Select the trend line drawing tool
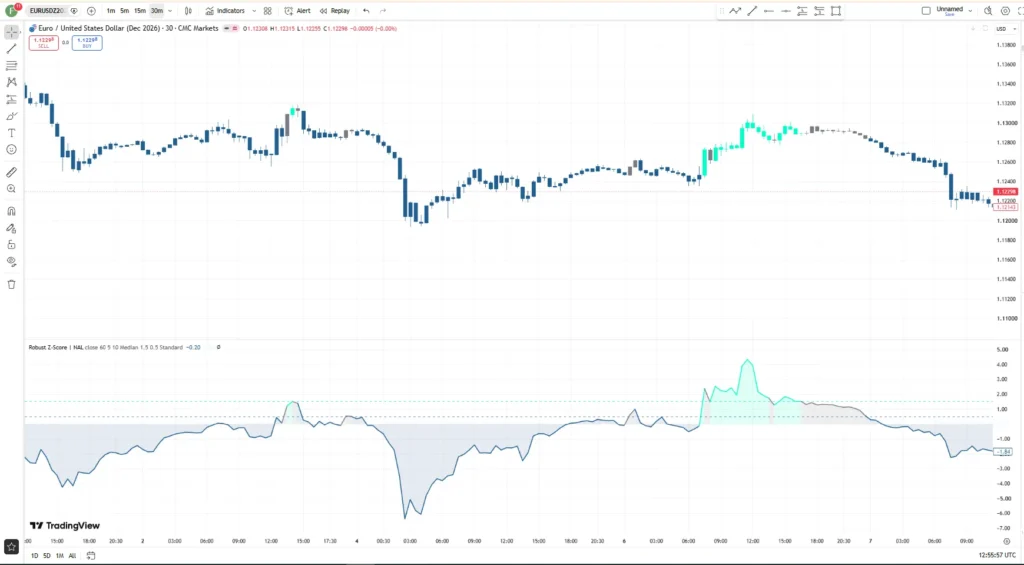Image resolution: width=1024 pixels, height=565 pixels. pos(11,49)
